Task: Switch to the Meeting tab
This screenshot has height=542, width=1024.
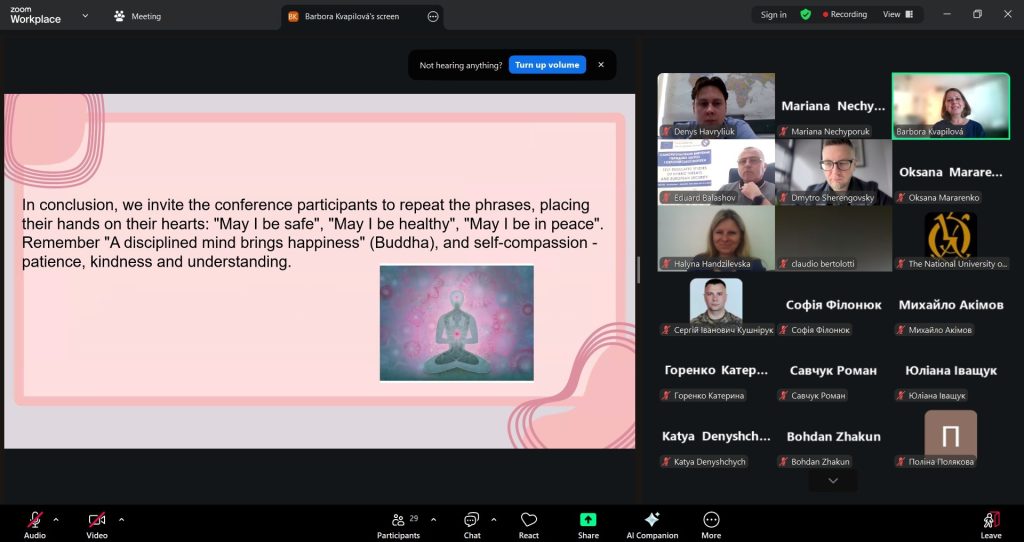Action: [138, 16]
